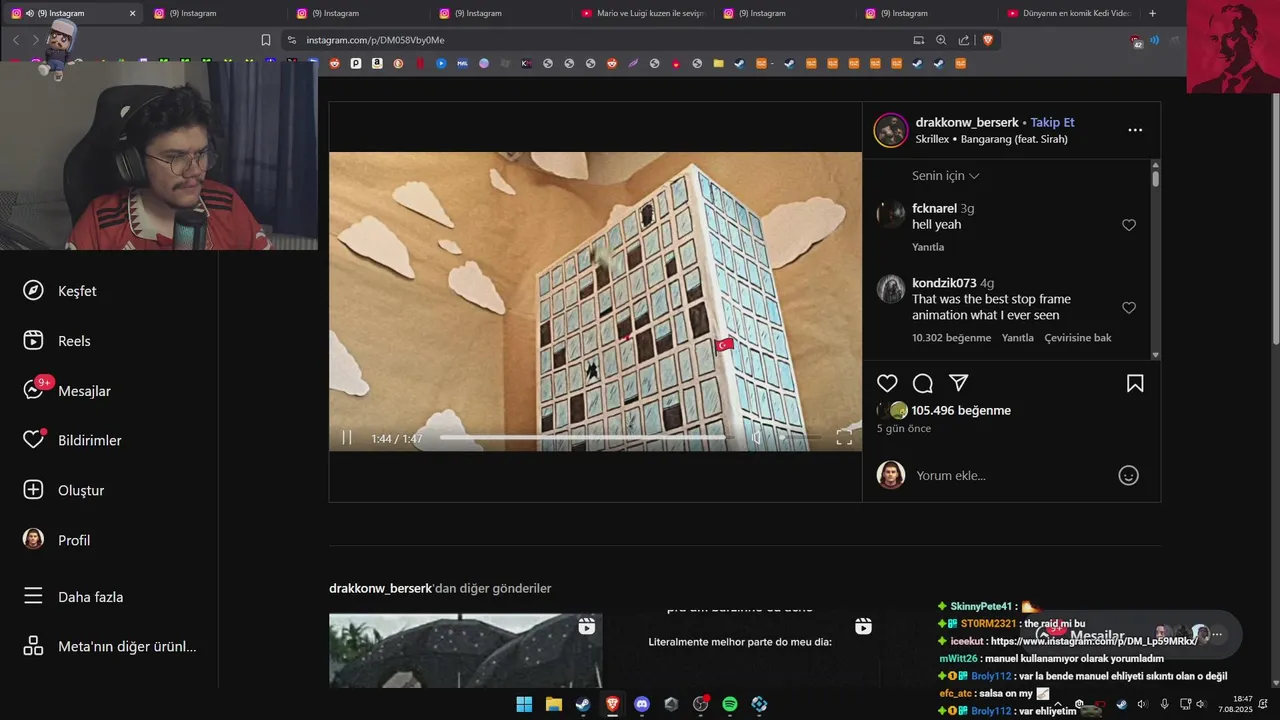Image resolution: width=1280 pixels, height=720 pixels.
Task: Click the Brave Shields lion icon
Action: coord(988,40)
